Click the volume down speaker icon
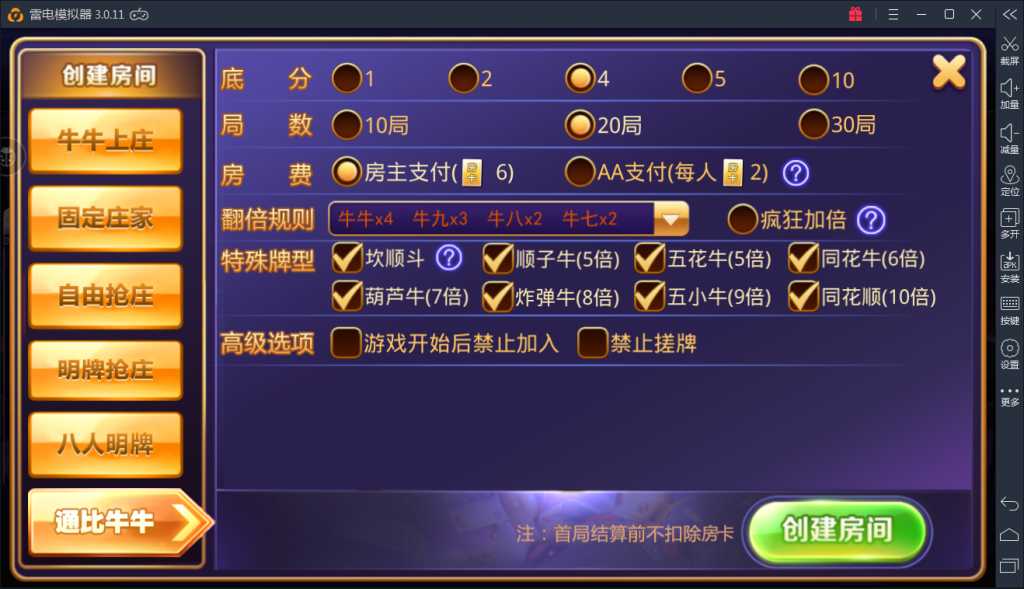1024x589 pixels. click(1010, 133)
